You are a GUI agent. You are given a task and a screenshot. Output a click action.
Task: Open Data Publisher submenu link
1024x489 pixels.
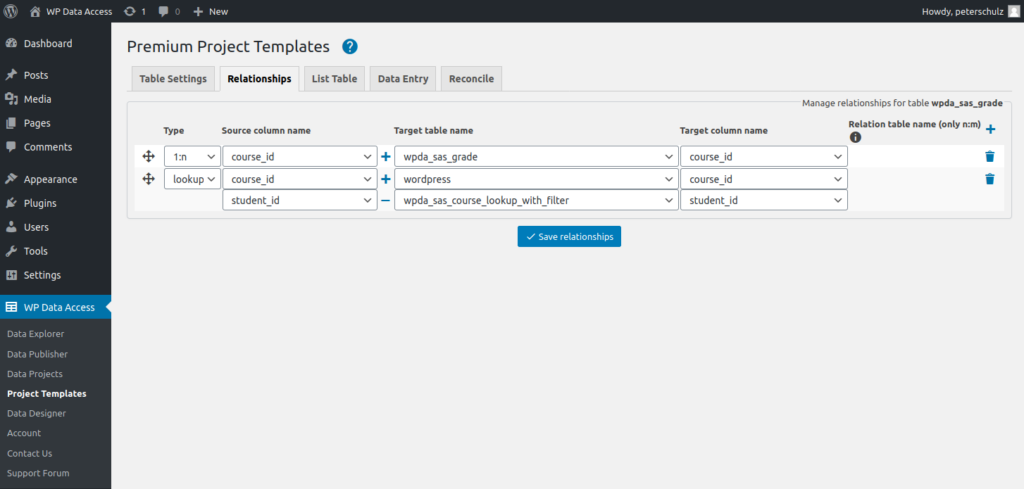click(37, 354)
